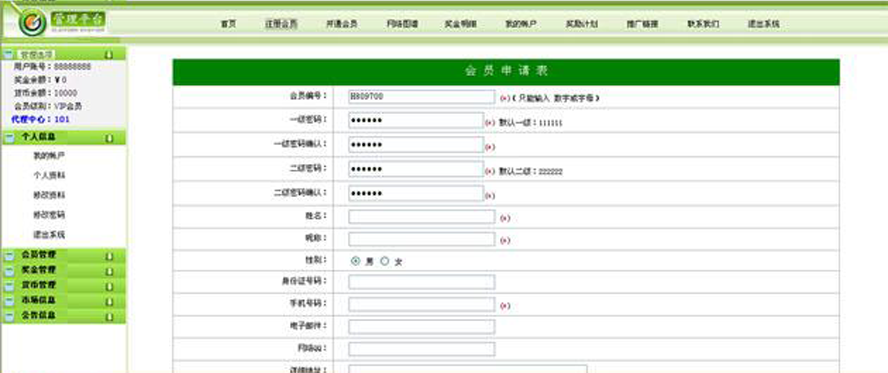The image size is (888, 373).
Task: Click the 默认一级：111111 hint text
Action: [x=531, y=122]
